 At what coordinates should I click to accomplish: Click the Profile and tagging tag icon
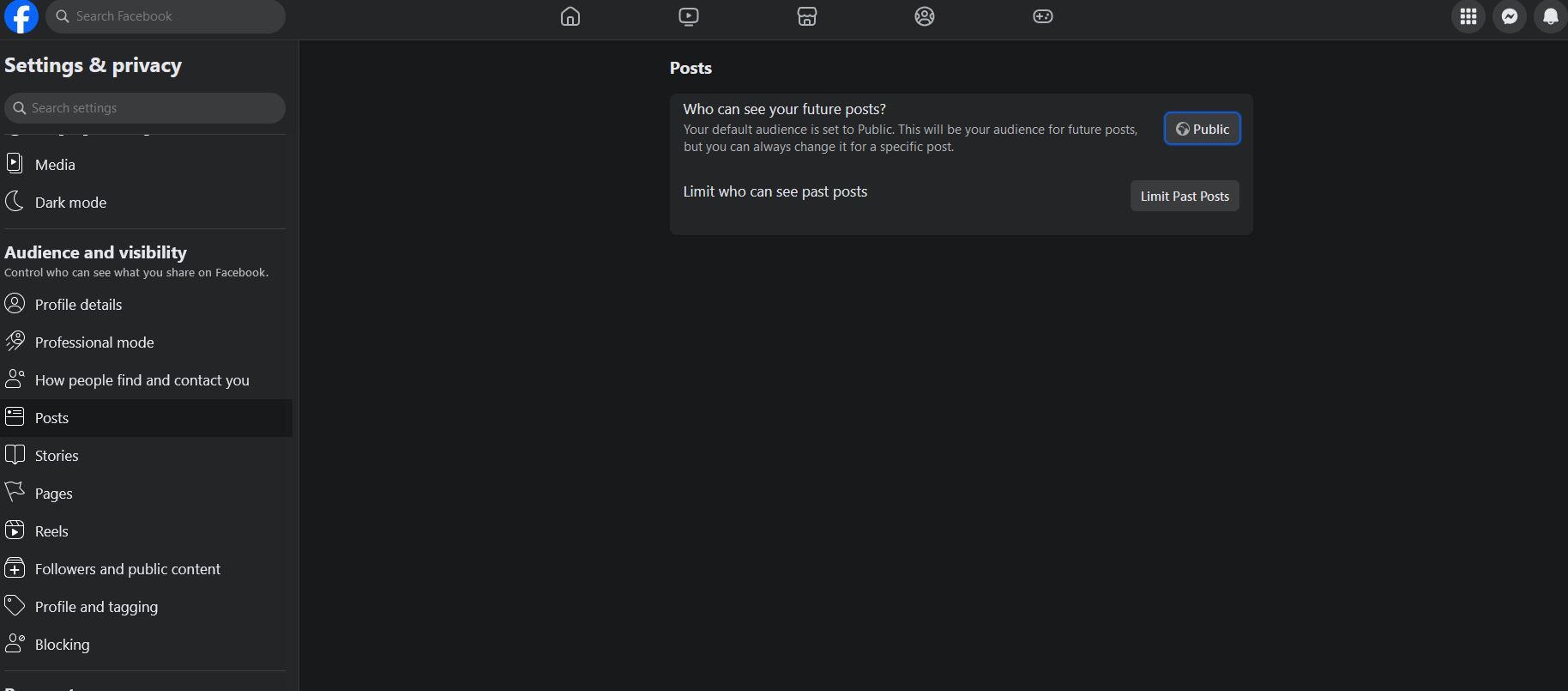tap(15, 605)
